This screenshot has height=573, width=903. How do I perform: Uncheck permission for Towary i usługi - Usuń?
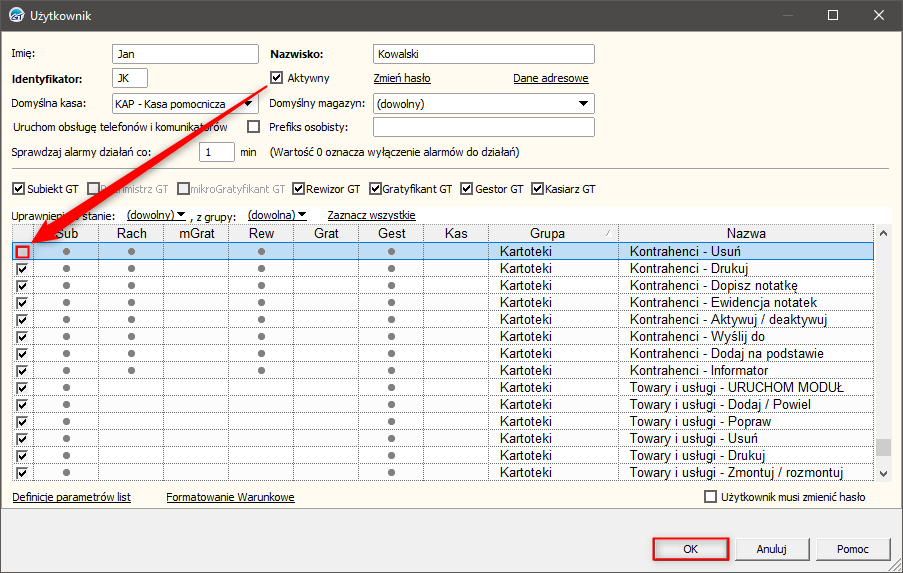22,439
